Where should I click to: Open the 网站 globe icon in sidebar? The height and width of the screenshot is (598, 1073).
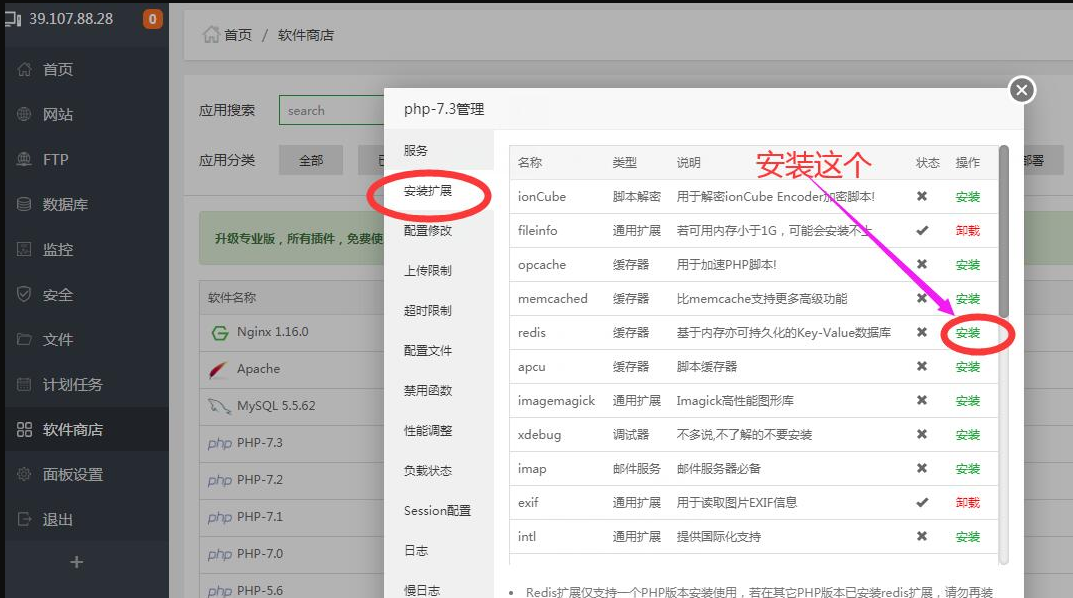(24, 115)
